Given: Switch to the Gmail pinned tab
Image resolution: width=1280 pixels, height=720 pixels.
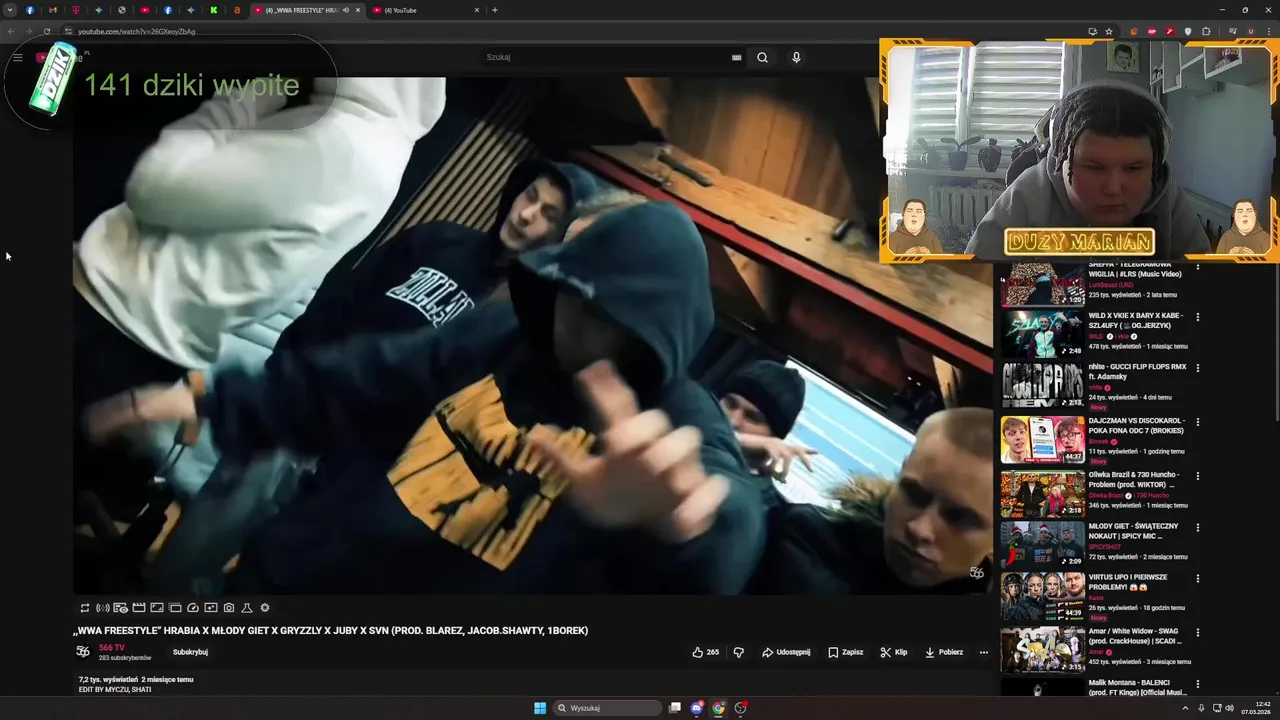Looking at the screenshot, I should (x=53, y=10).
